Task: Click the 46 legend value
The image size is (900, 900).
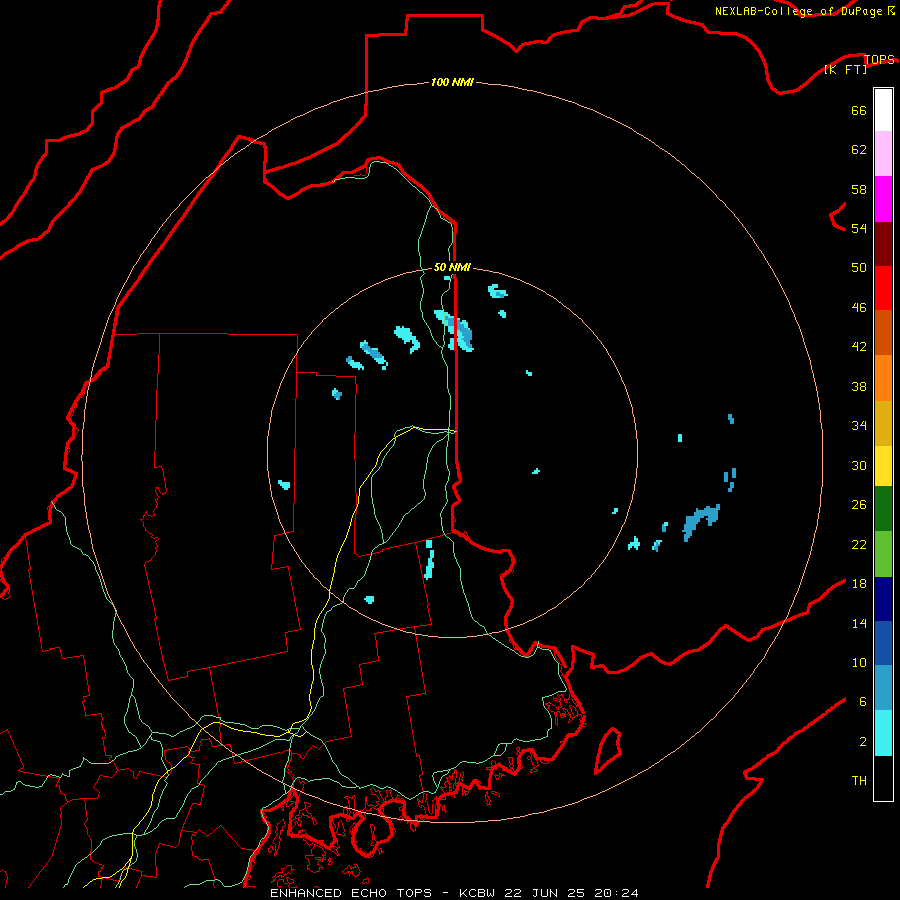Action: [859, 308]
